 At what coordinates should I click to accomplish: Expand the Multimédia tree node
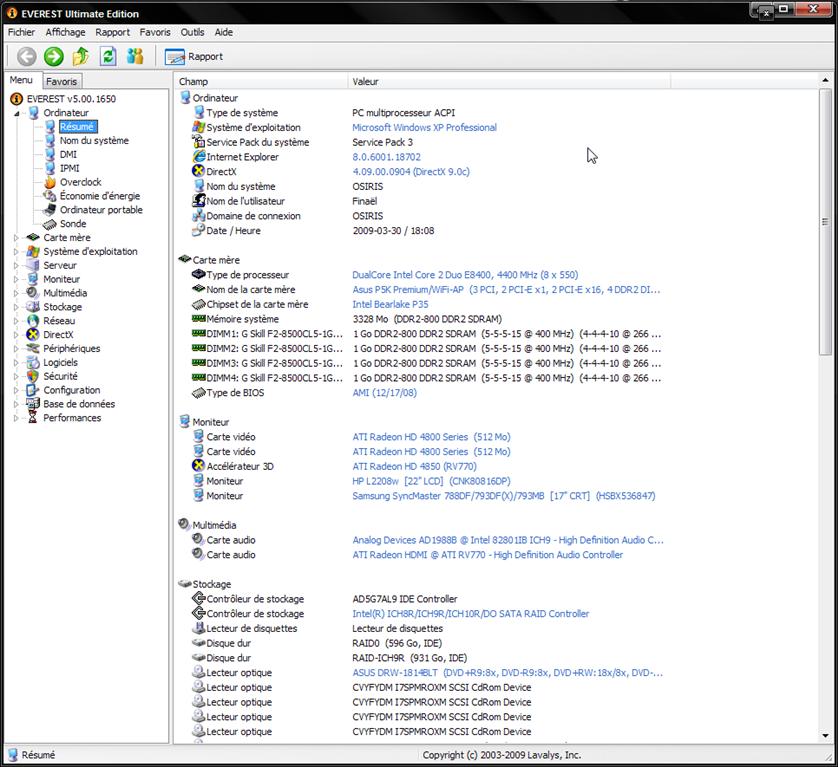pos(16,293)
